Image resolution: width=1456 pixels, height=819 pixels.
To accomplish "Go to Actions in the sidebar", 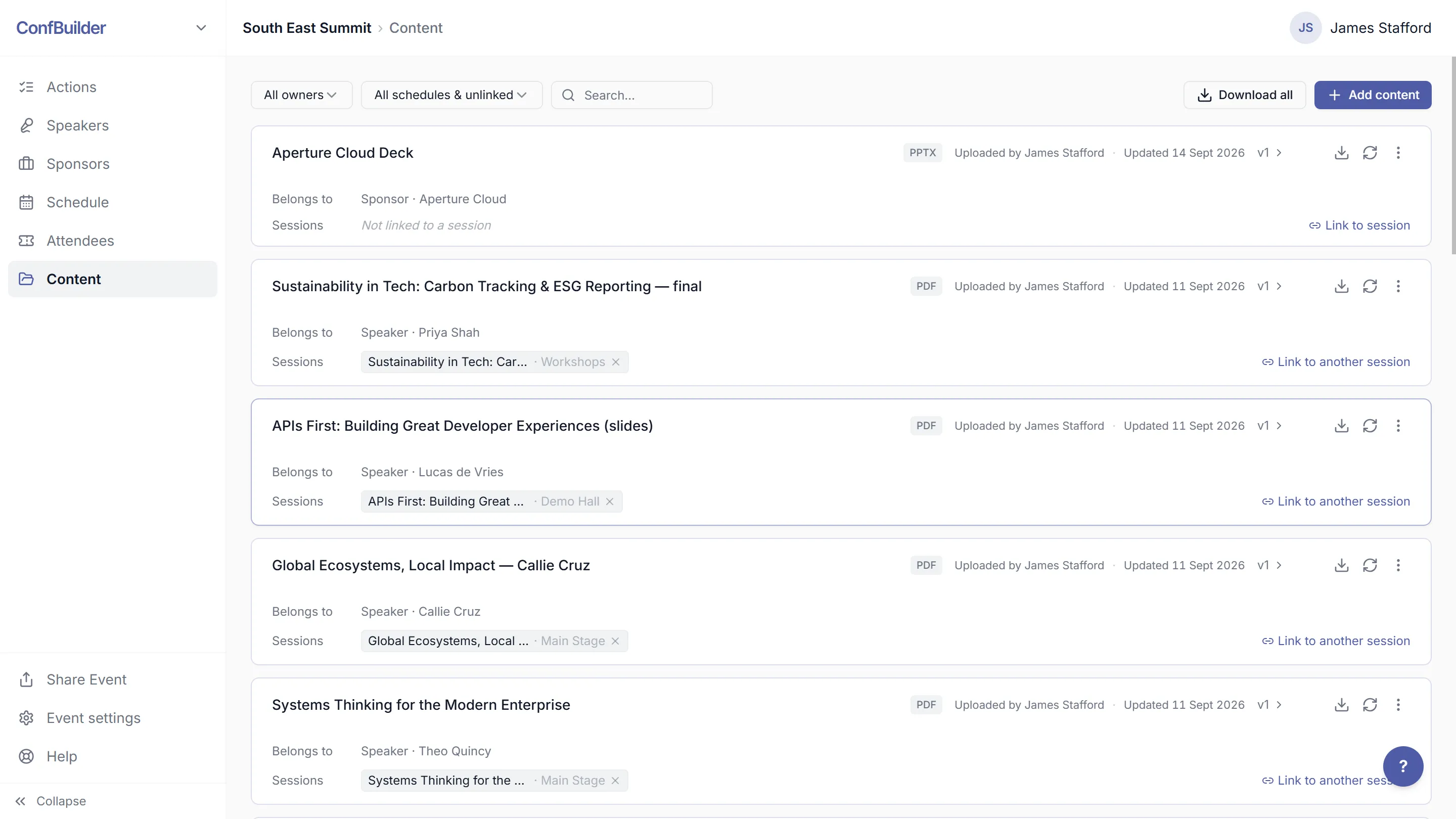I will [x=112, y=87].
